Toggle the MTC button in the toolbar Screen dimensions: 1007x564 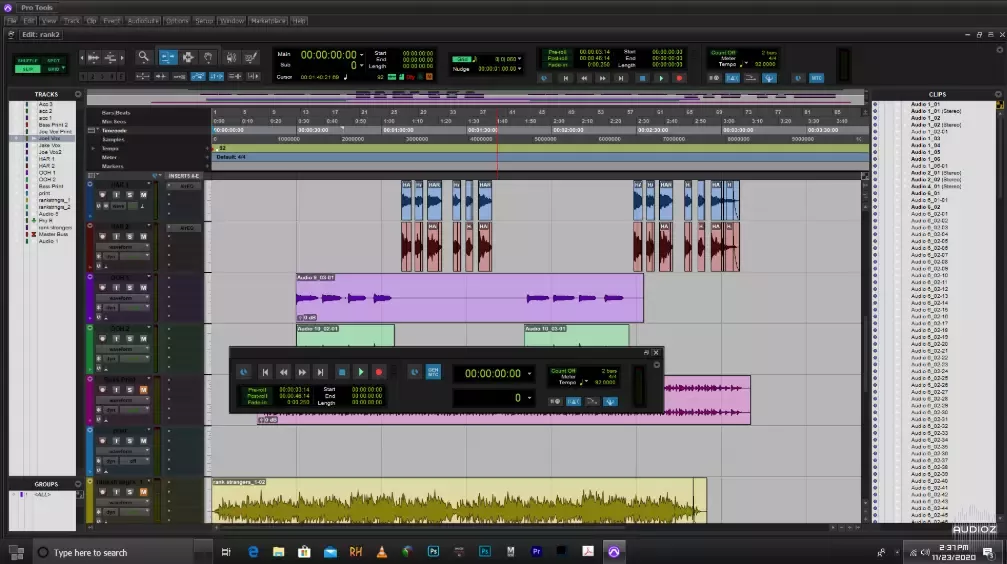click(x=816, y=78)
